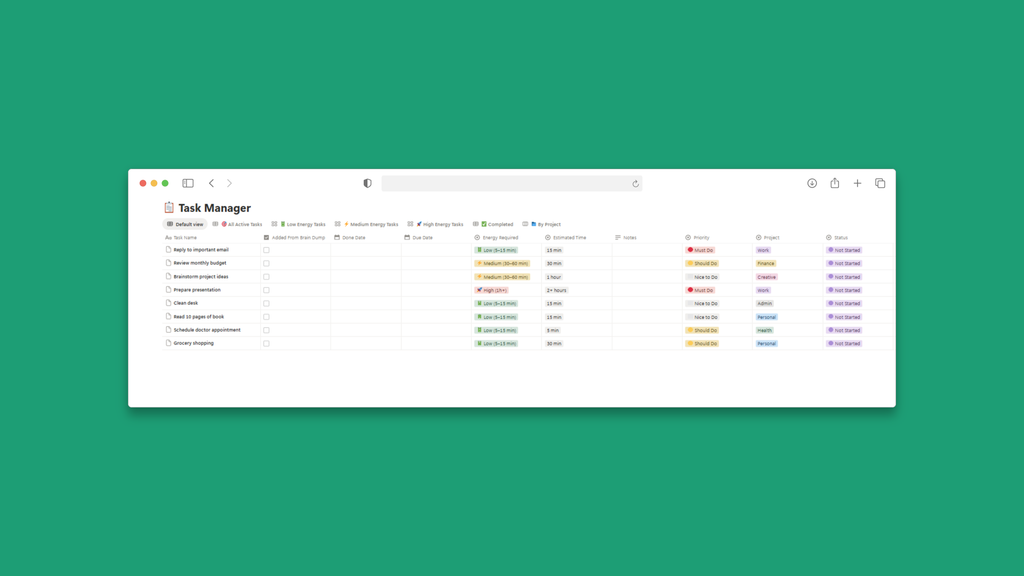This screenshot has height=576, width=1024.
Task: Open the Status column header
Action: click(x=837, y=238)
